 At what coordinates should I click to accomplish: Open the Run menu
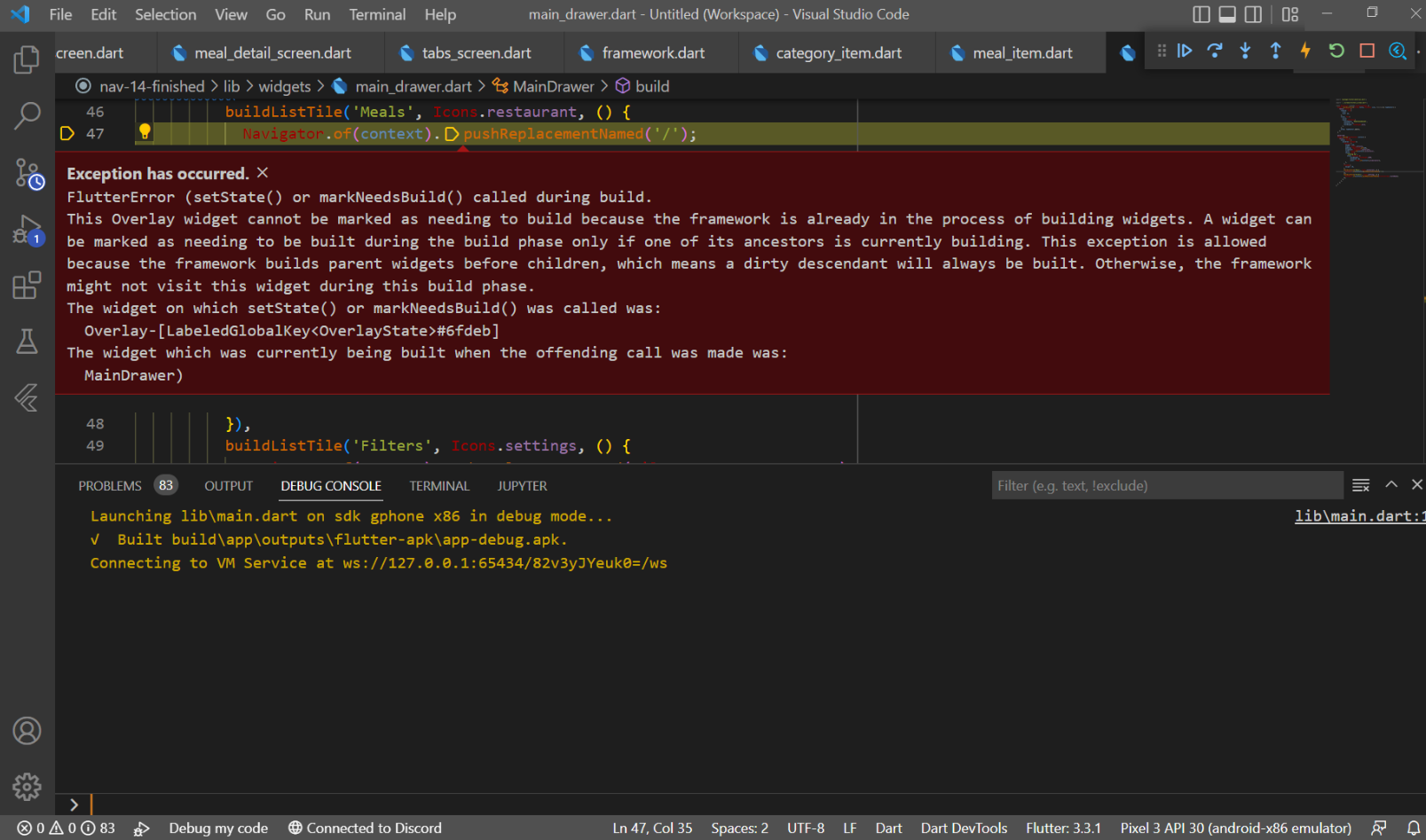[x=317, y=14]
